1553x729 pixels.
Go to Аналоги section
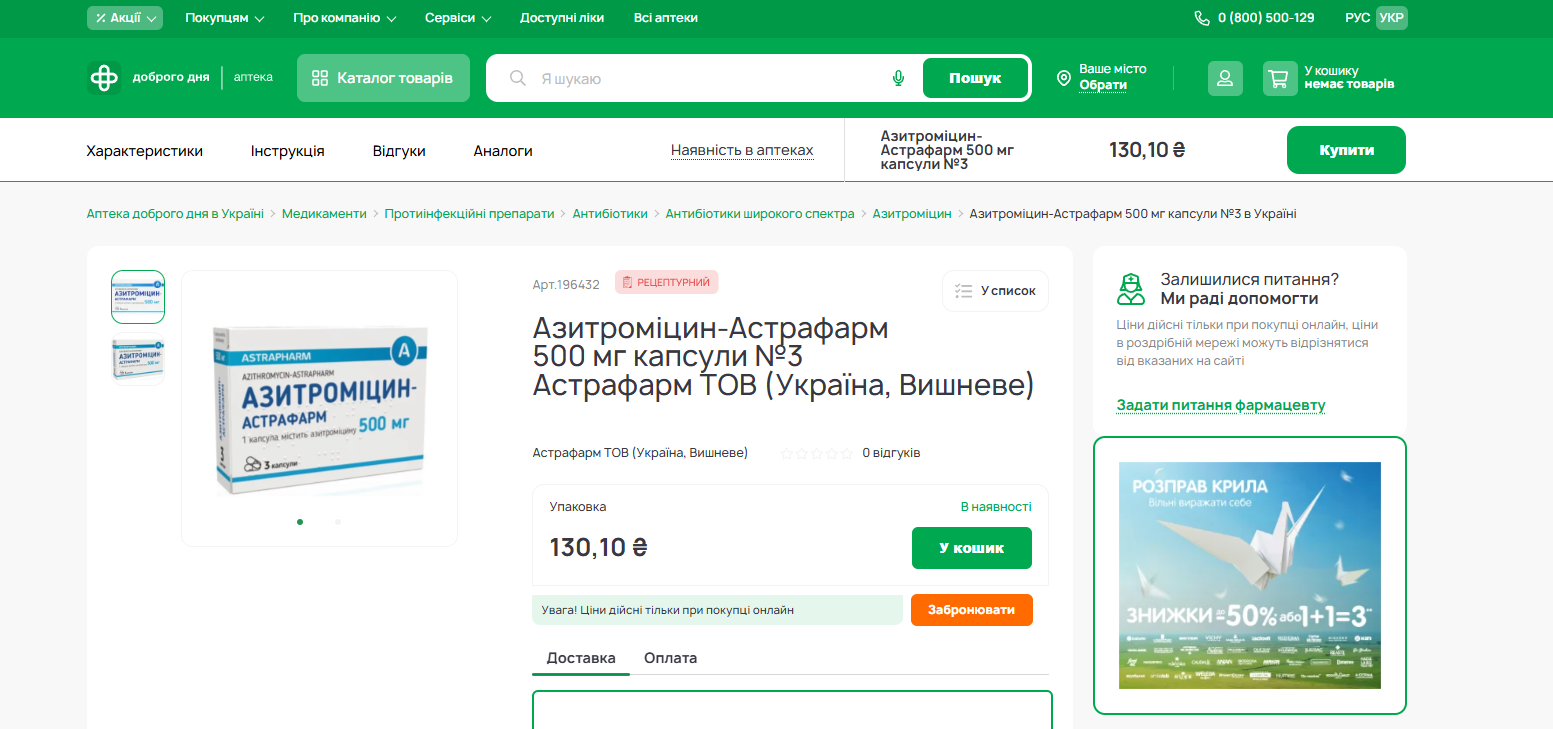tap(503, 151)
